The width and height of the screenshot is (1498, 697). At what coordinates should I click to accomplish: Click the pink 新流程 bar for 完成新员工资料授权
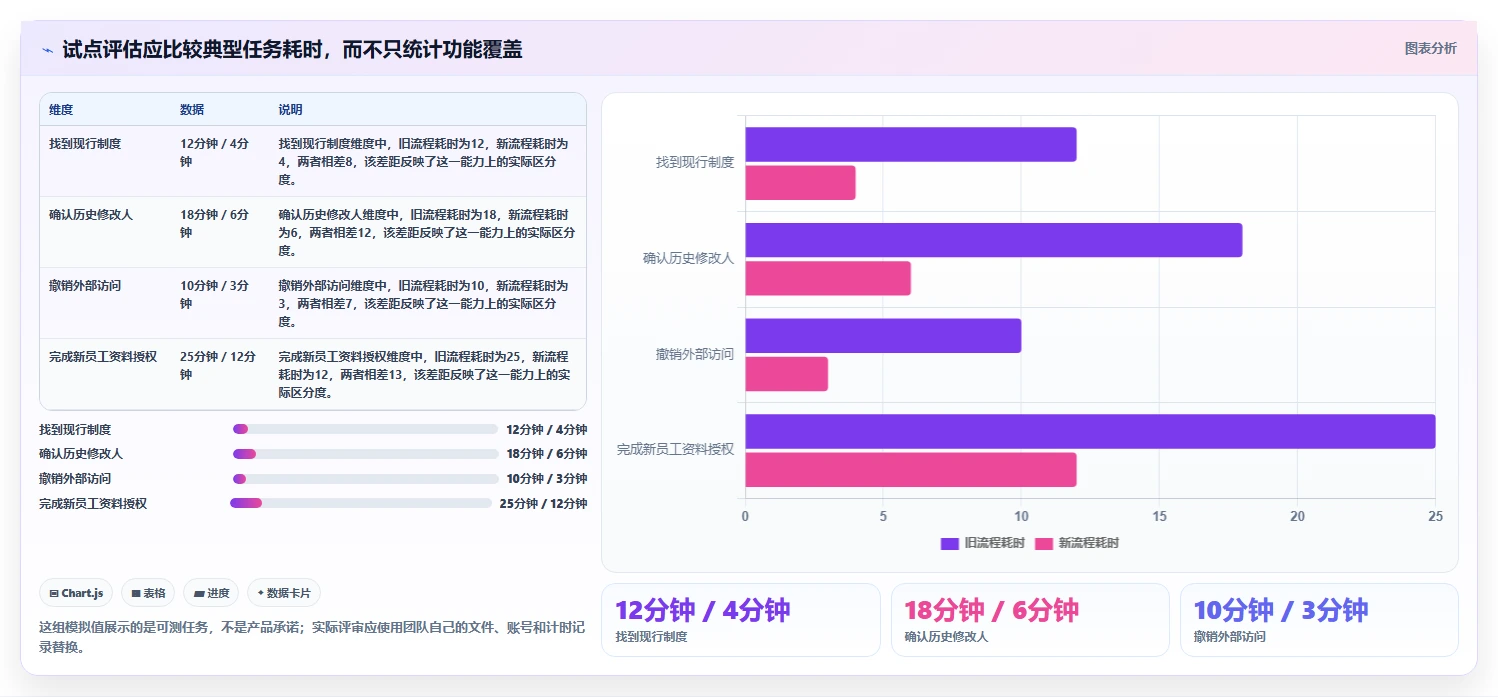pyautogui.click(x=910, y=469)
